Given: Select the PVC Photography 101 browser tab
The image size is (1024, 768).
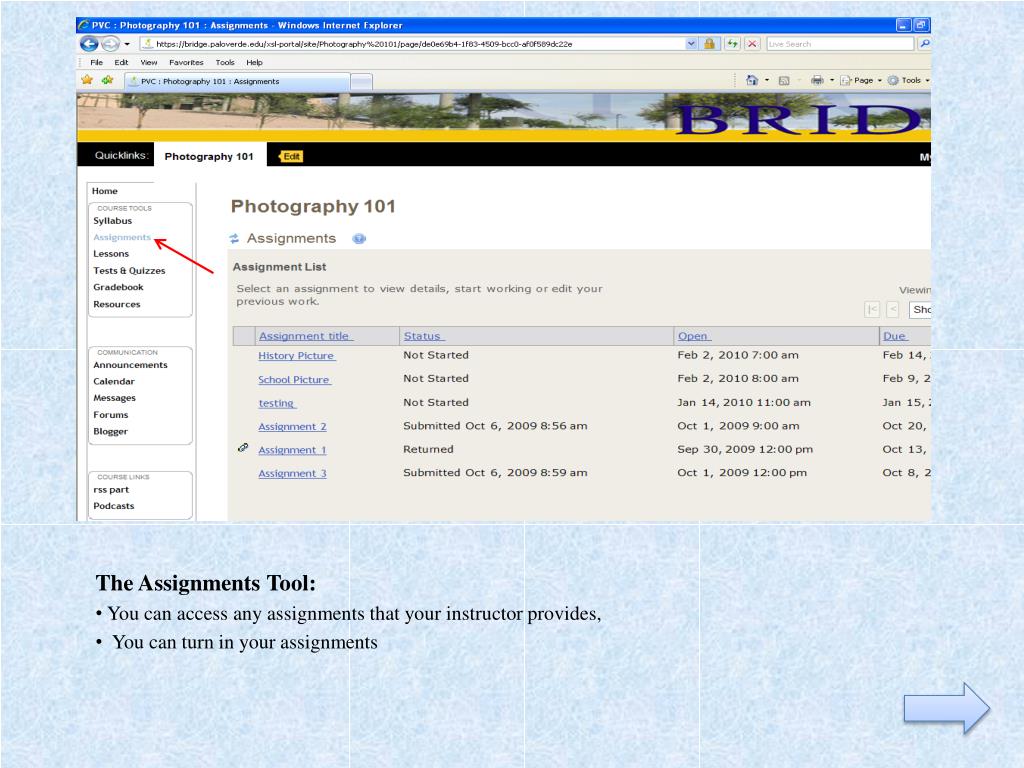Looking at the screenshot, I should 237,82.
